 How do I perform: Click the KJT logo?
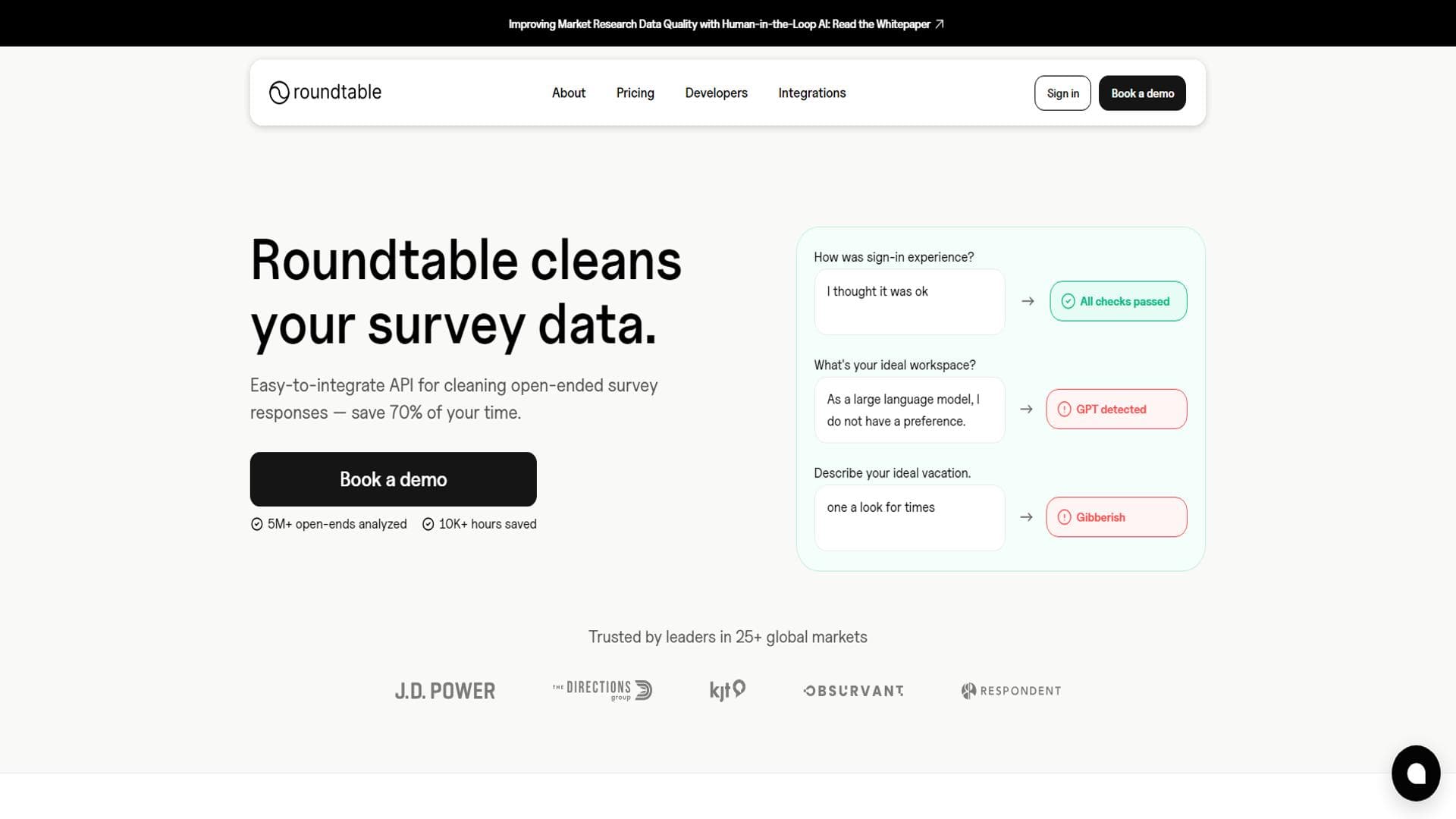coord(727,690)
